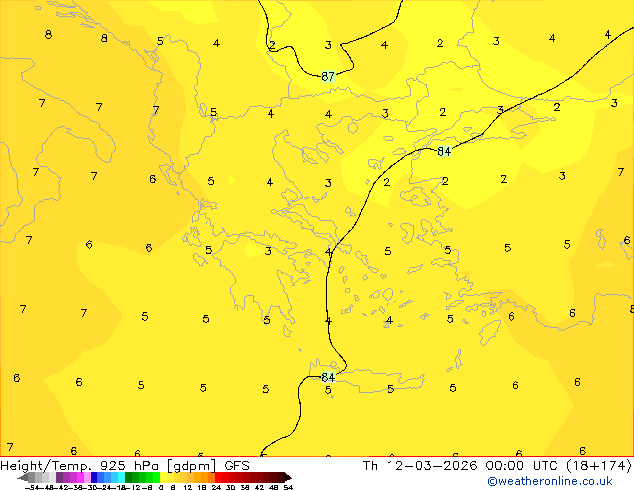Screen dimensions: 634x490
Task: Select the 87 height contour label
Action: point(328,76)
